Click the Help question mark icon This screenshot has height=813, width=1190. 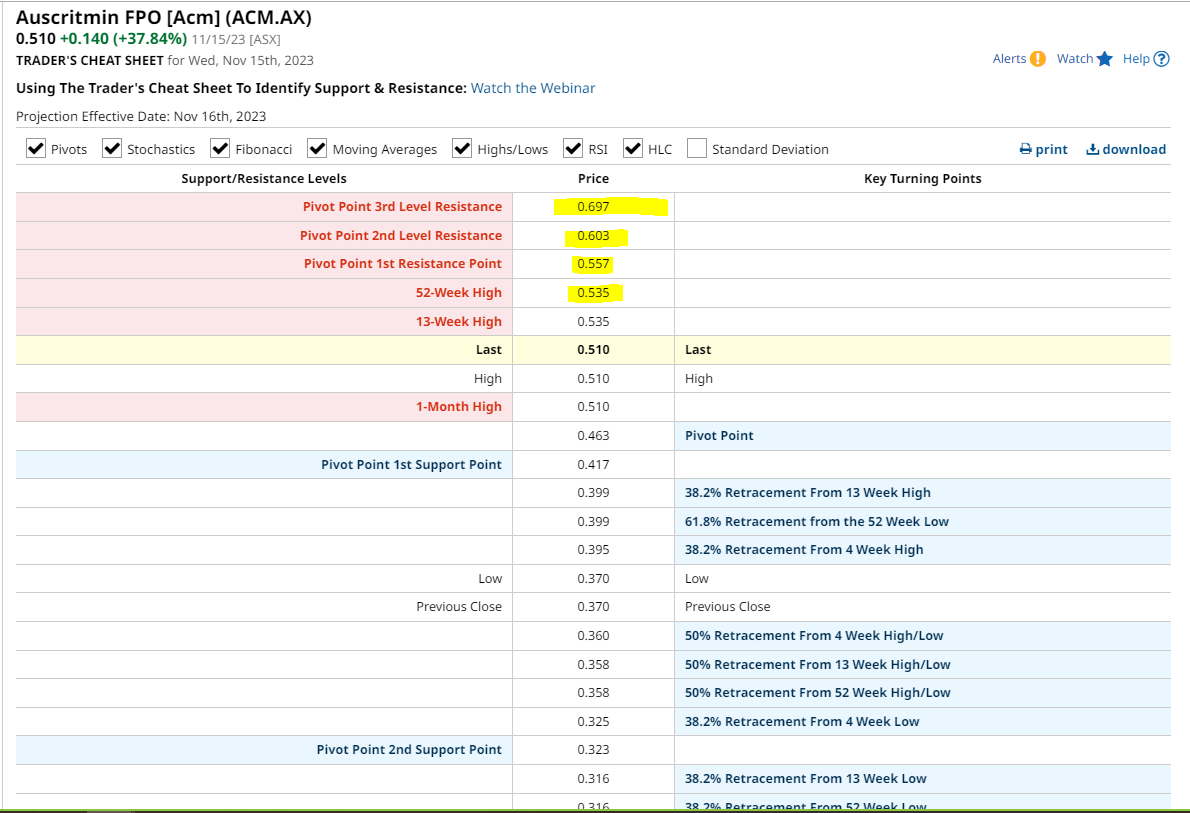click(1161, 58)
